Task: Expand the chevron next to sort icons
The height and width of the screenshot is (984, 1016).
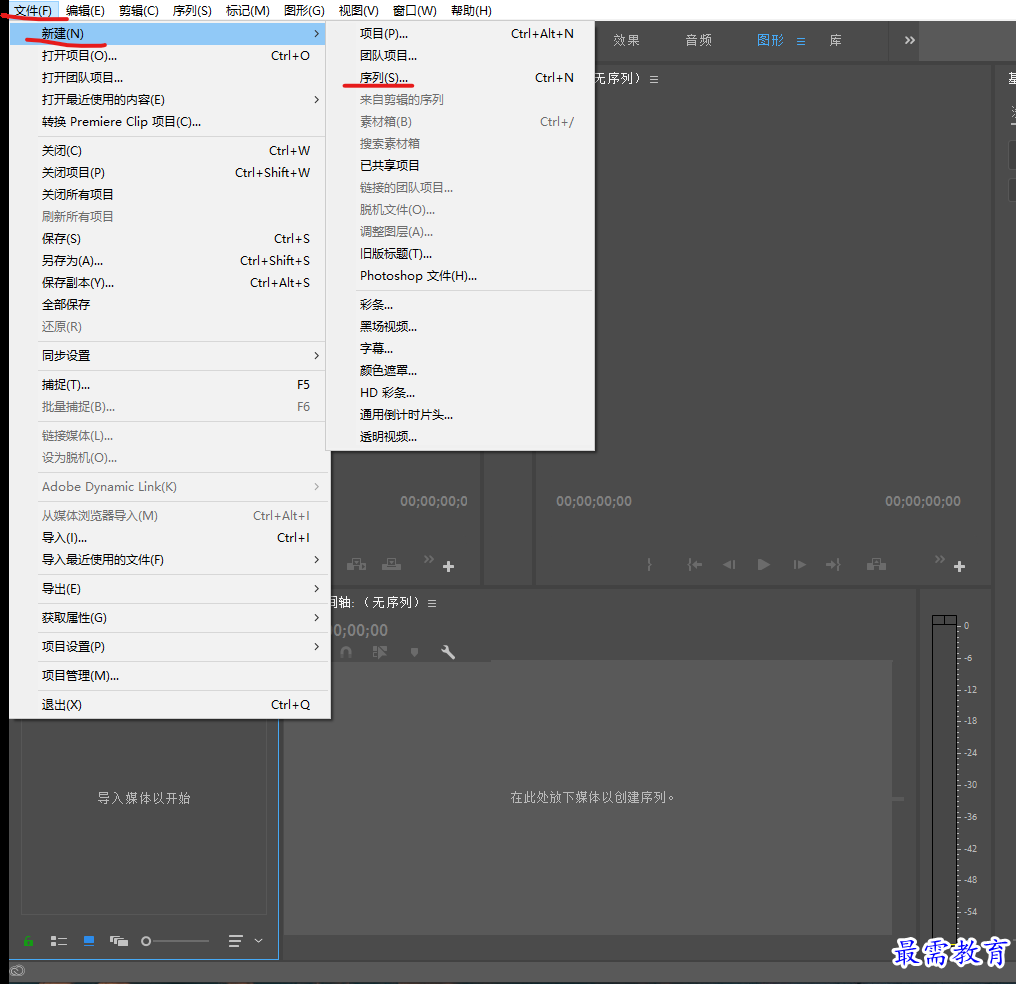Action: point(259,941)
